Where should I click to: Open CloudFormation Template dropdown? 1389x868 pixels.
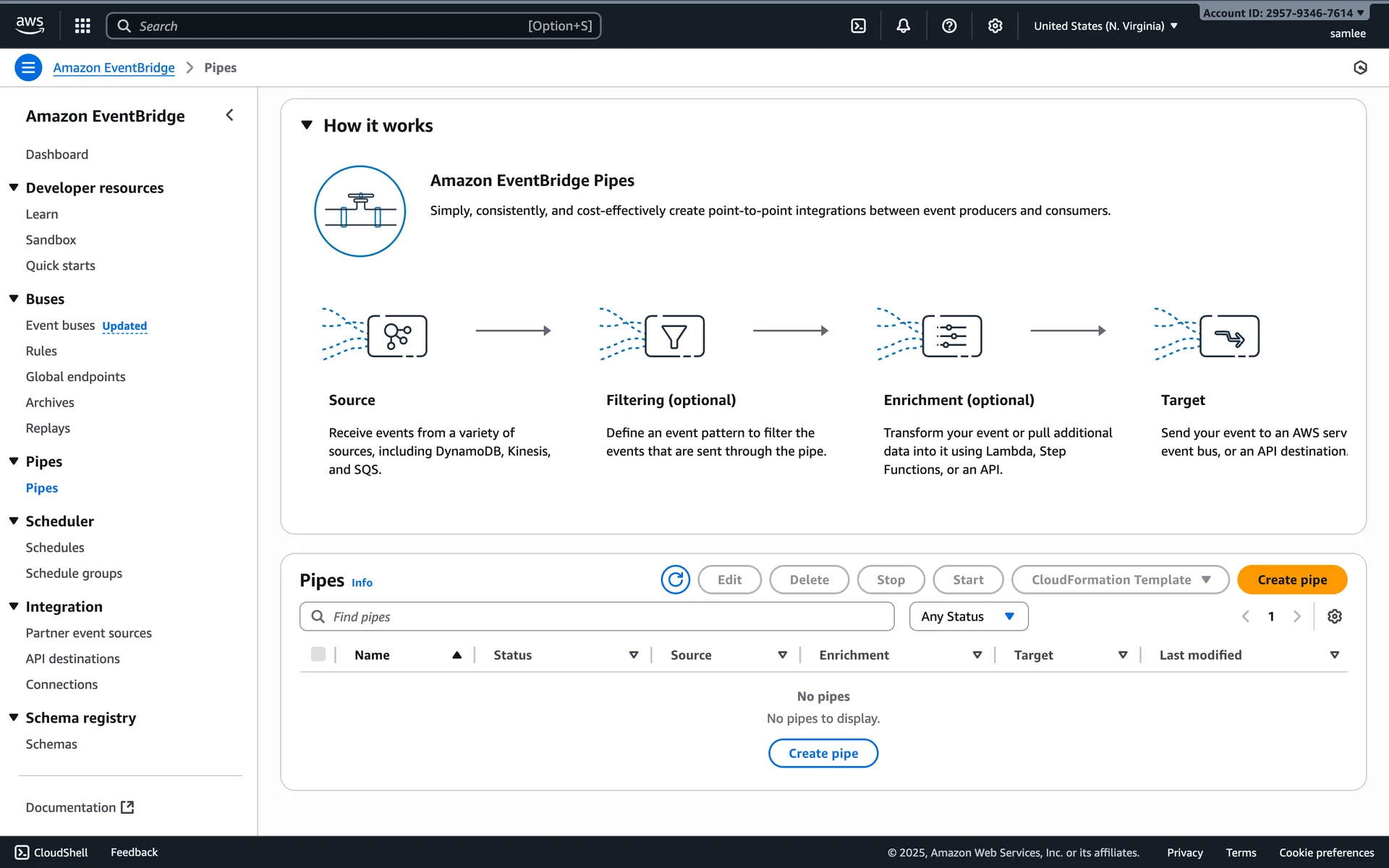1120,579
